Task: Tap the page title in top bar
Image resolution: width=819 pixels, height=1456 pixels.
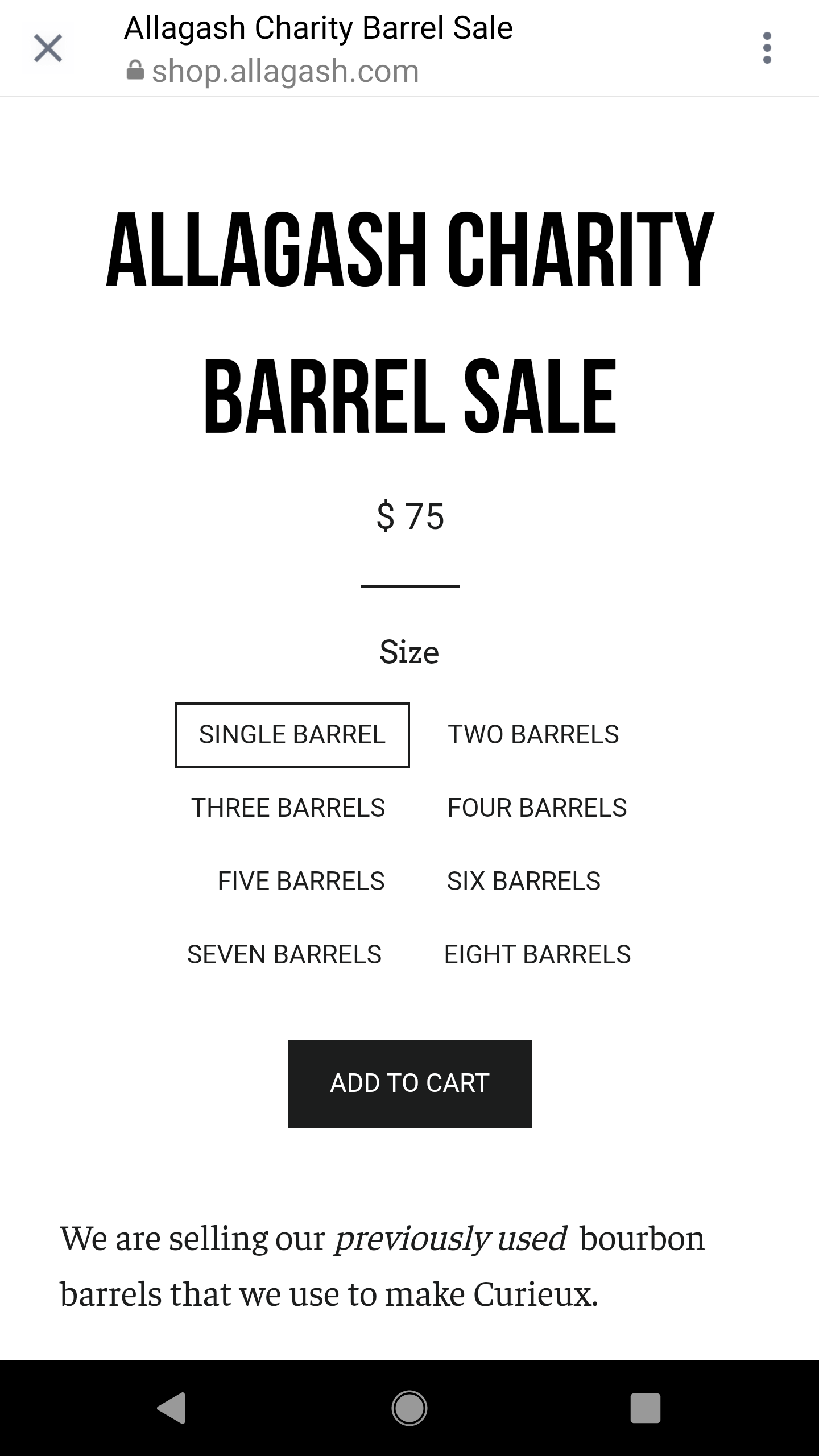Action: coord(318,28)
